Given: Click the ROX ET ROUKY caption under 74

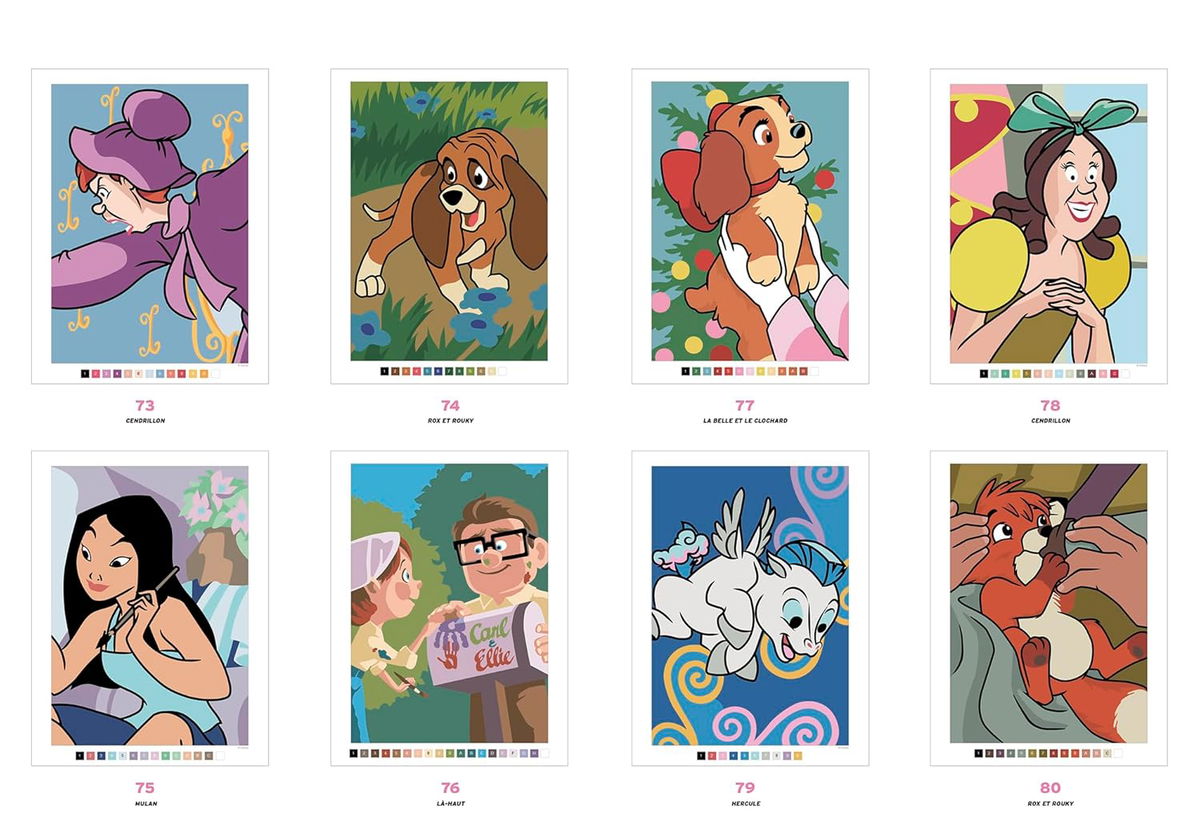Looking at the screenshot, I should tap(450, 421).
